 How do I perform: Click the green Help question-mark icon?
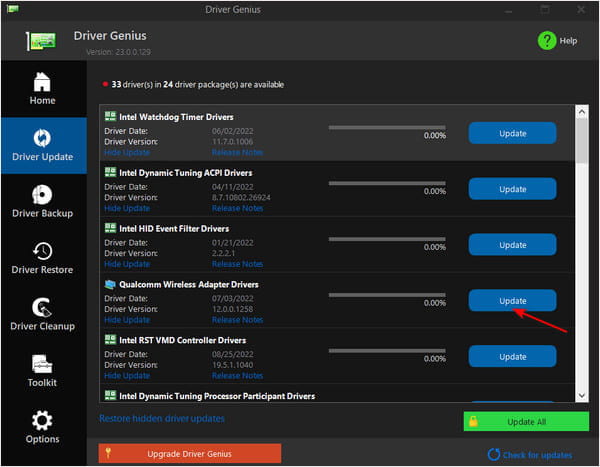547,41
